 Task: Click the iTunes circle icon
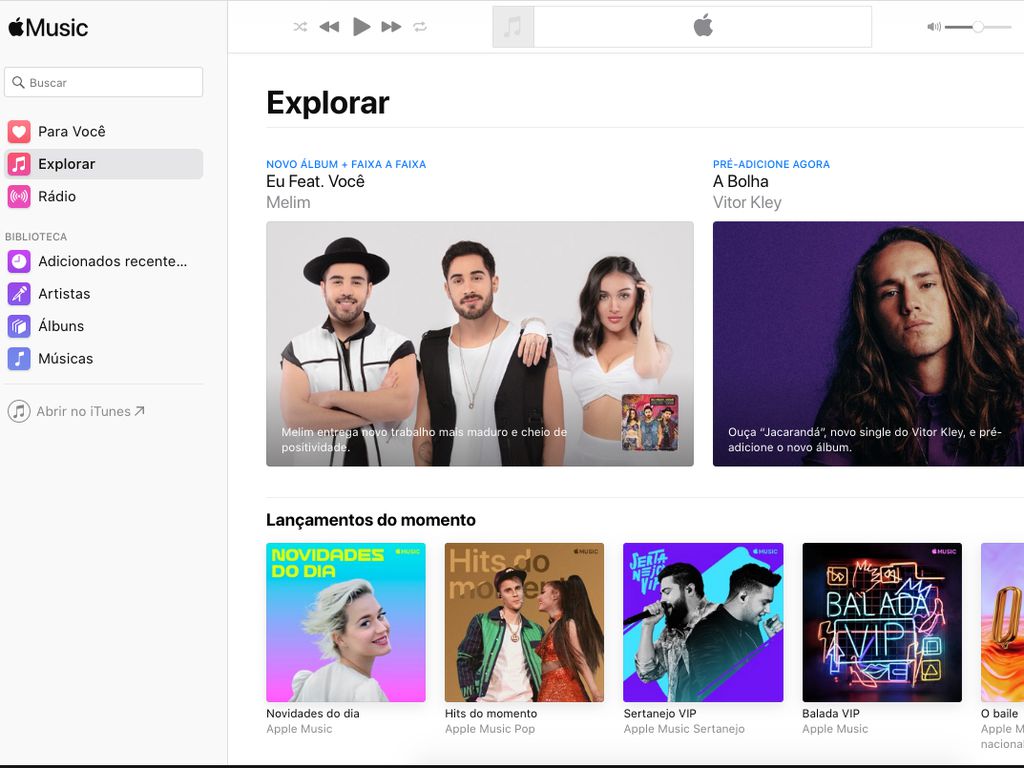[x=19, y=411]
